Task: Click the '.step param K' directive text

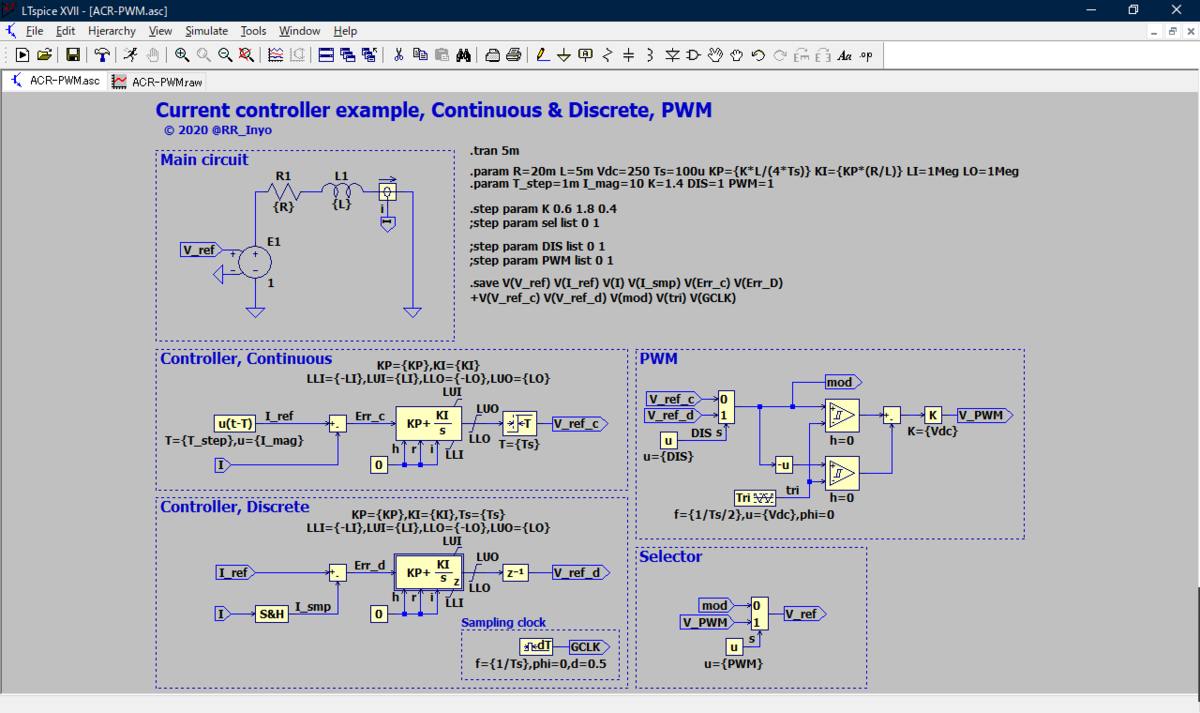Action: pyautogui.click(x=537, y=209)
